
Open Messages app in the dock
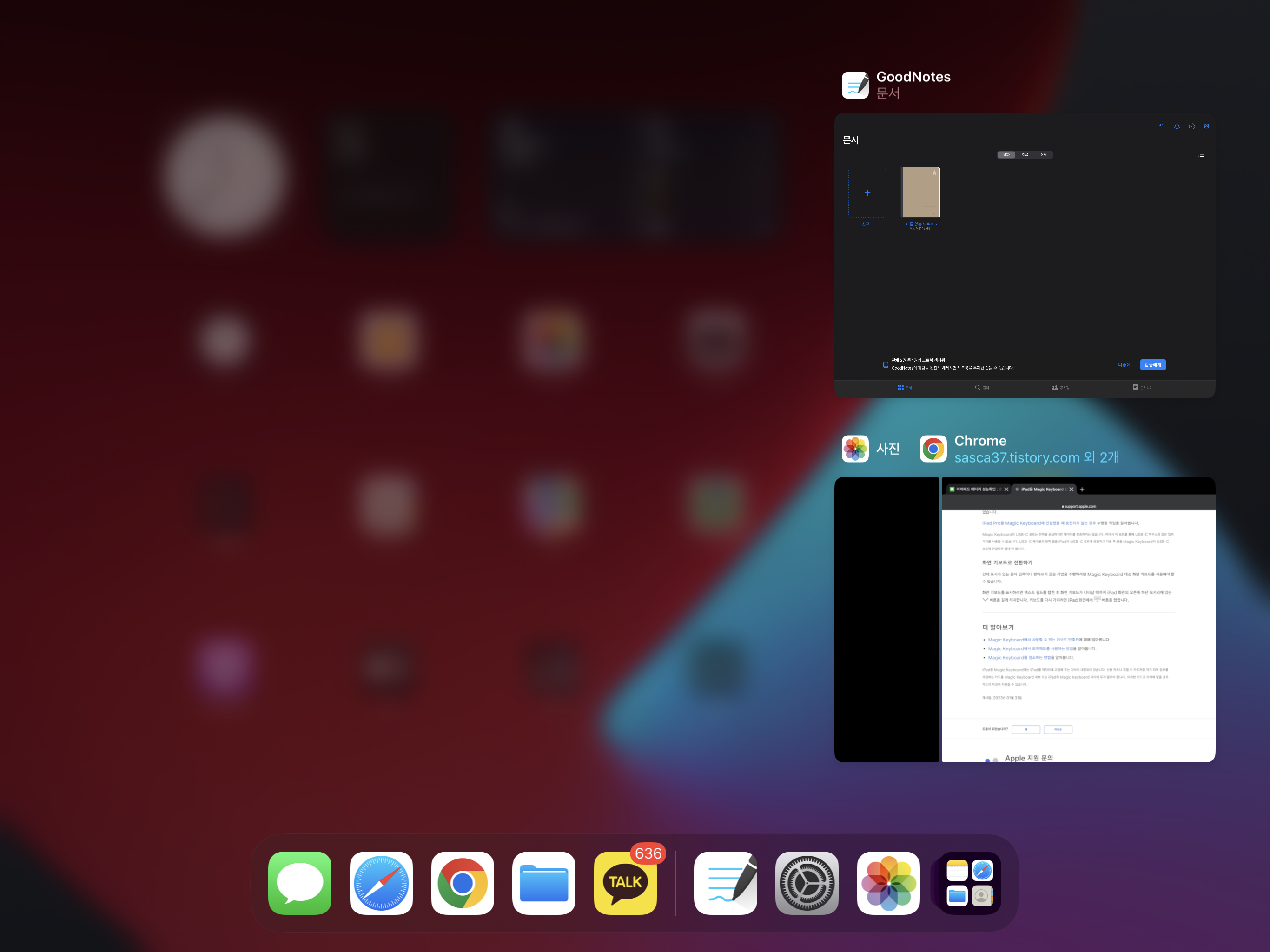[300, 883]
